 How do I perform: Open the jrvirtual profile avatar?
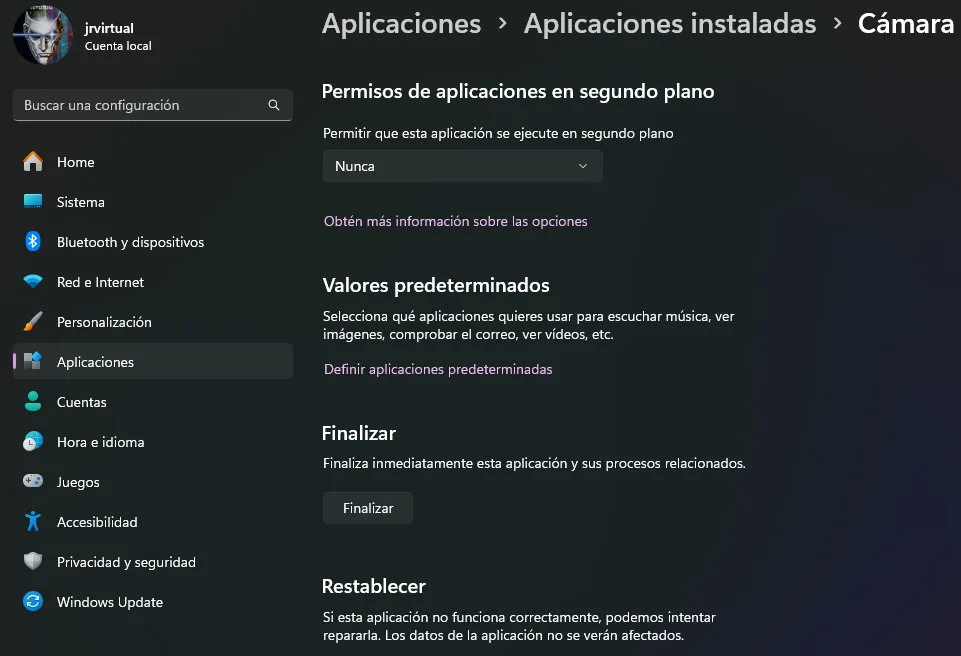tap(43, 35)
